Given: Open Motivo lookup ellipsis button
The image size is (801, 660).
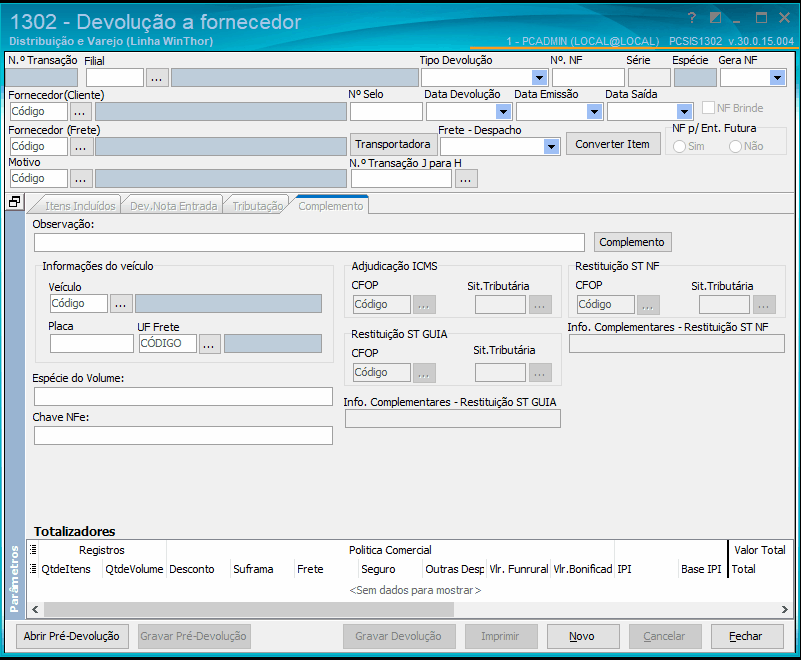Looking at the screenshot, I should click(80, 179).
